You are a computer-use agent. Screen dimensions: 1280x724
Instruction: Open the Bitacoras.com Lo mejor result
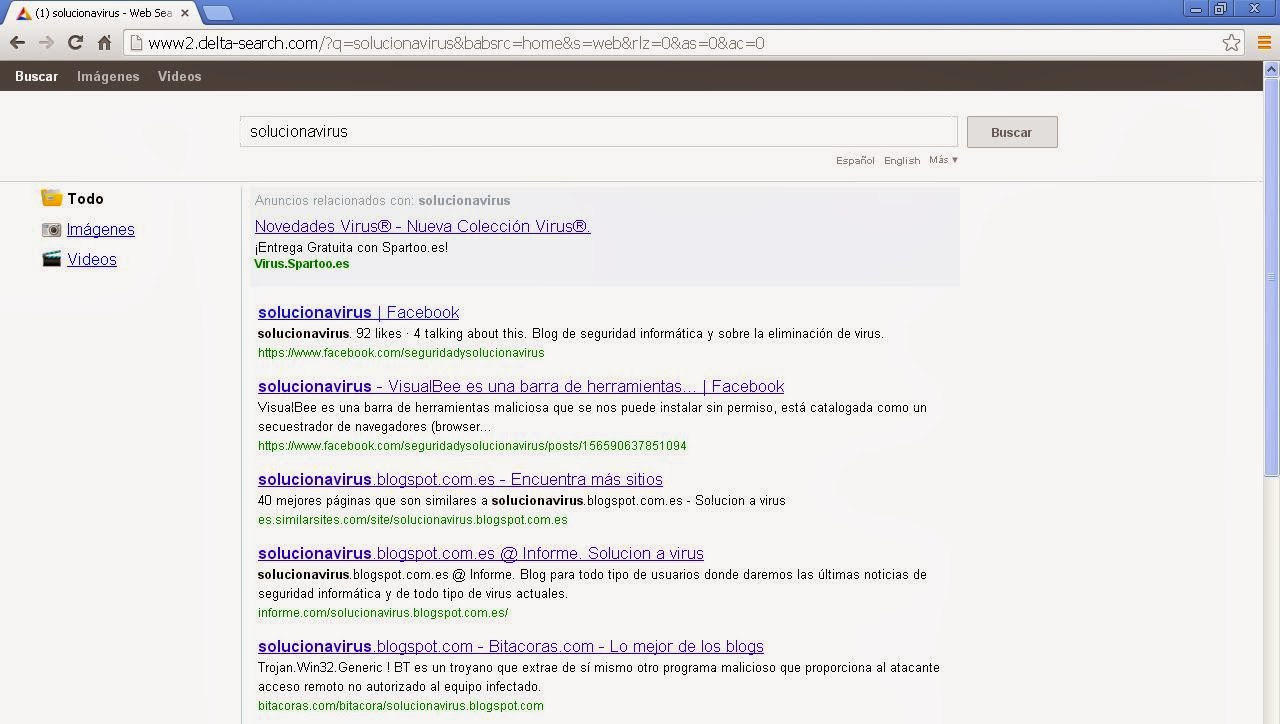tap(511, 646)
